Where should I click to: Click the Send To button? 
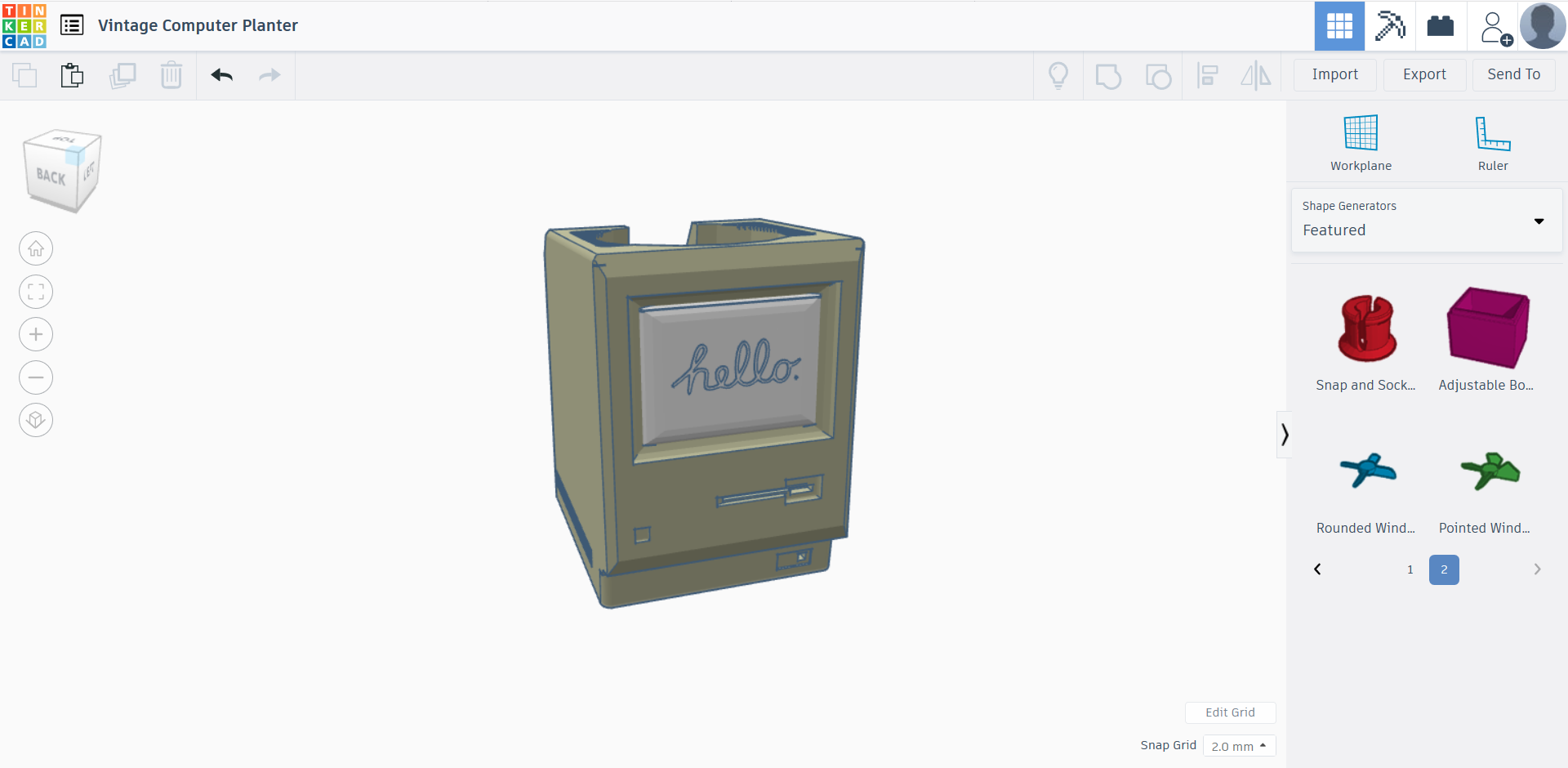1514,74
